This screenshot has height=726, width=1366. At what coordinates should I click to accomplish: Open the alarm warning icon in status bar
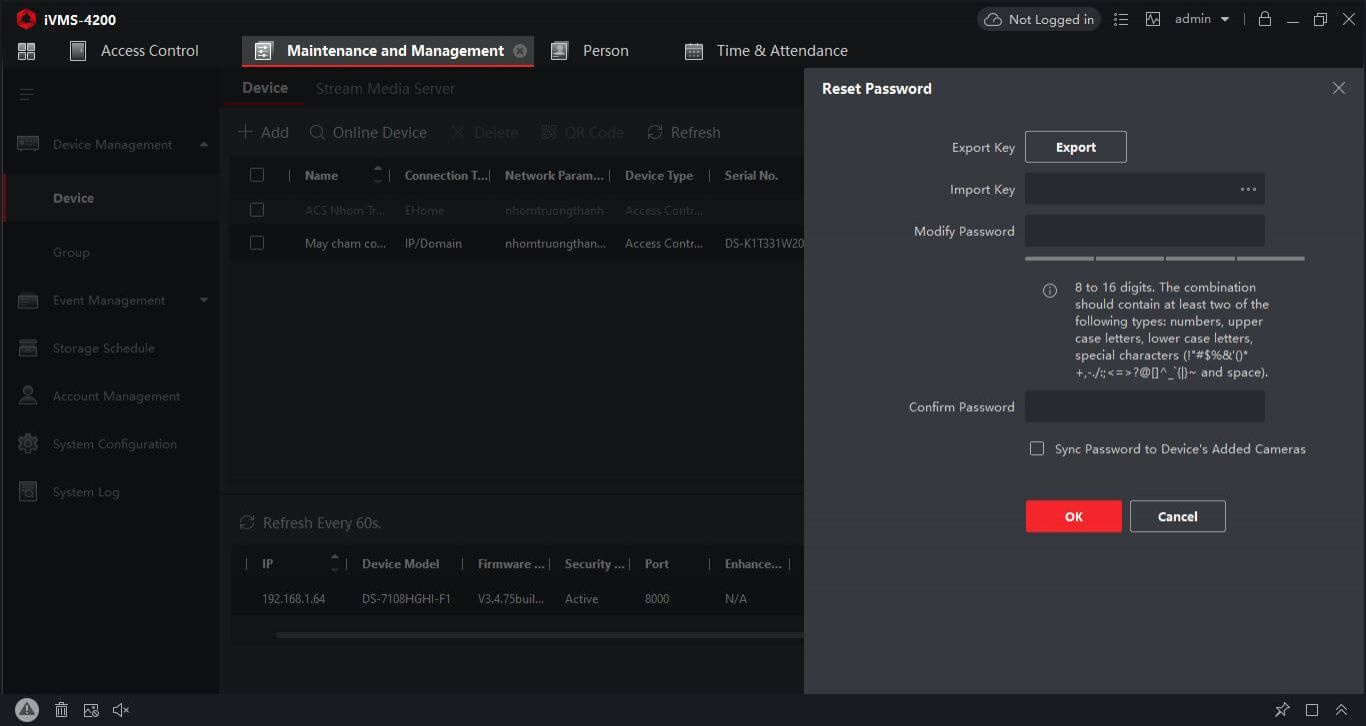click(27, 710)
